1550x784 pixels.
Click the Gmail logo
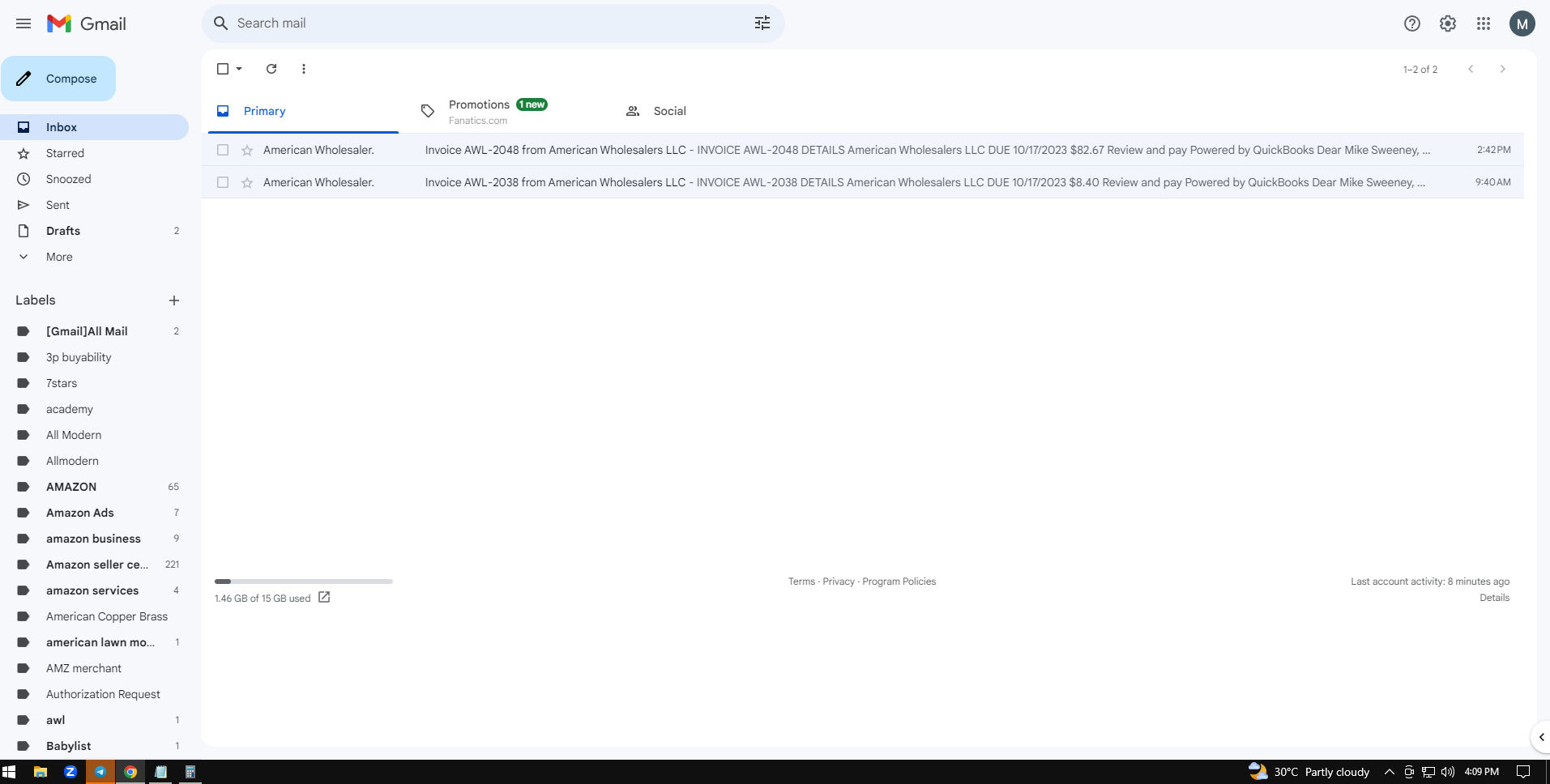[87, 23]
